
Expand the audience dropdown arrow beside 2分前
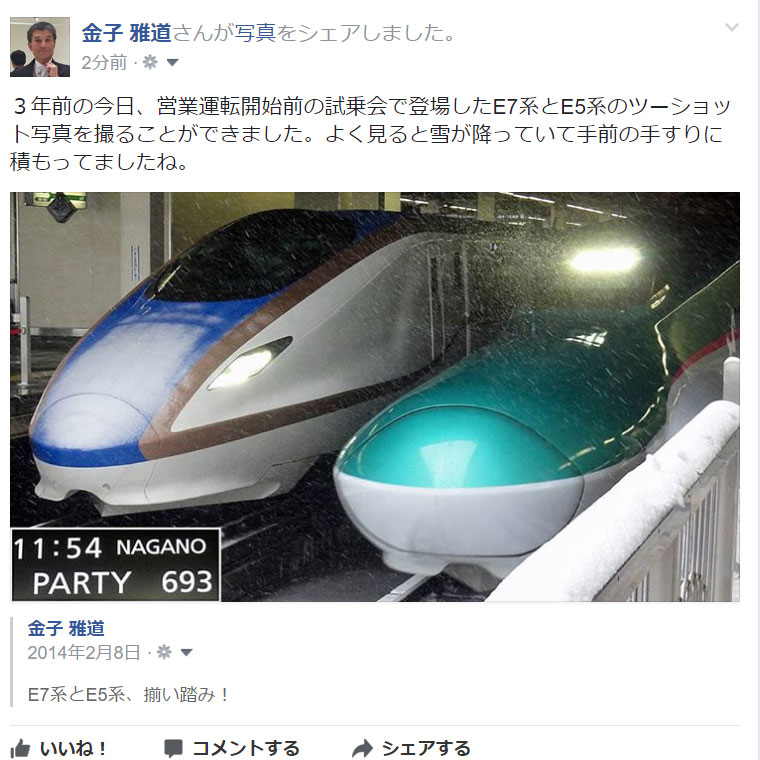[173, 63]
